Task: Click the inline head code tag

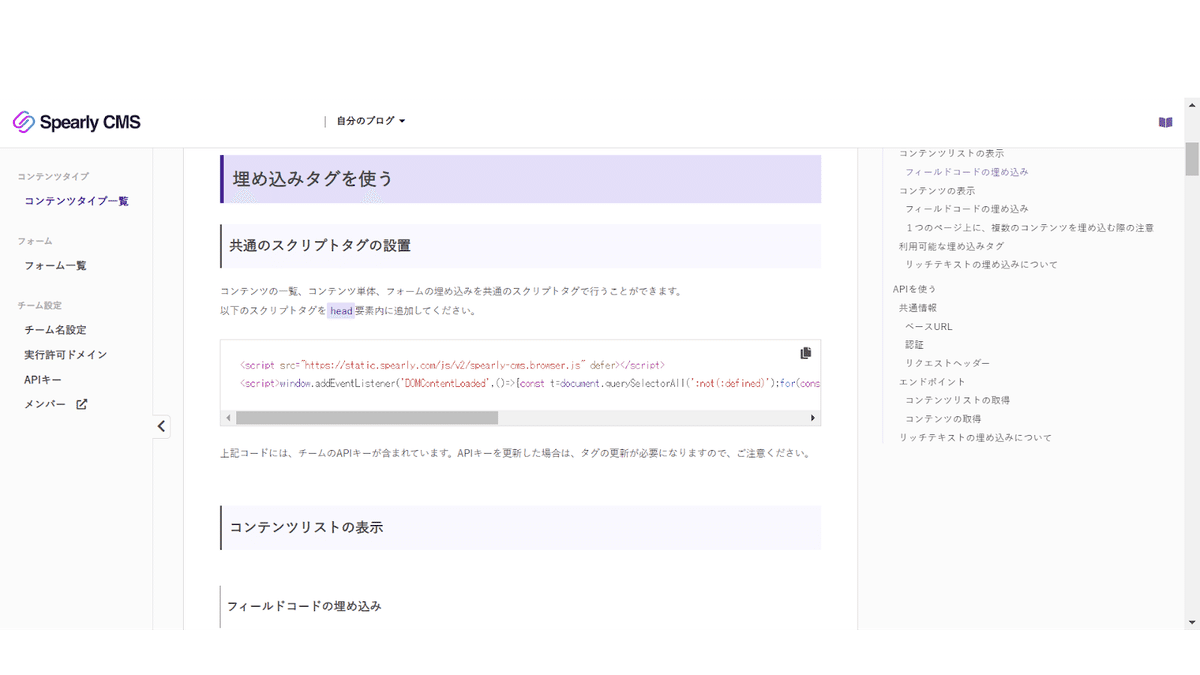Action: point(341,311)
